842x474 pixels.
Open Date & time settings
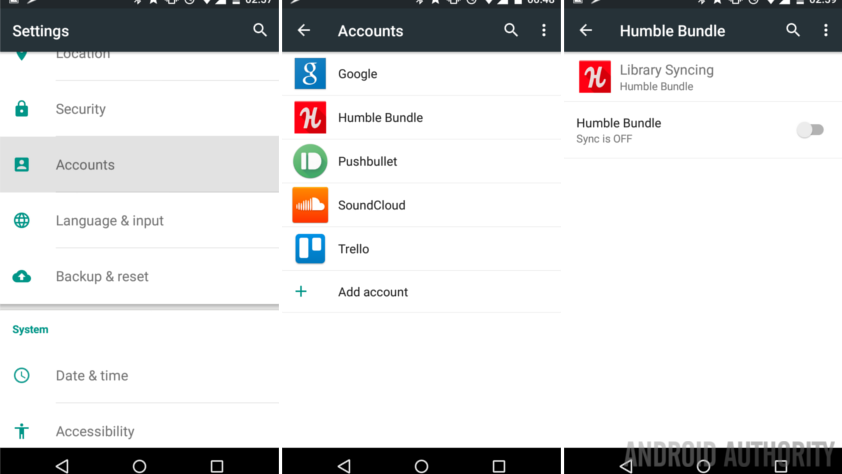pyautogui.click(x=140, y=375)
